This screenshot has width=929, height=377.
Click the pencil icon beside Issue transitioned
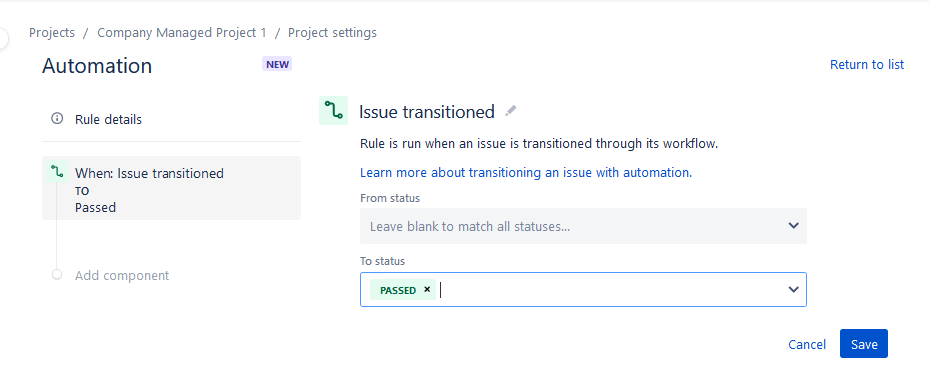coord(511,111)
